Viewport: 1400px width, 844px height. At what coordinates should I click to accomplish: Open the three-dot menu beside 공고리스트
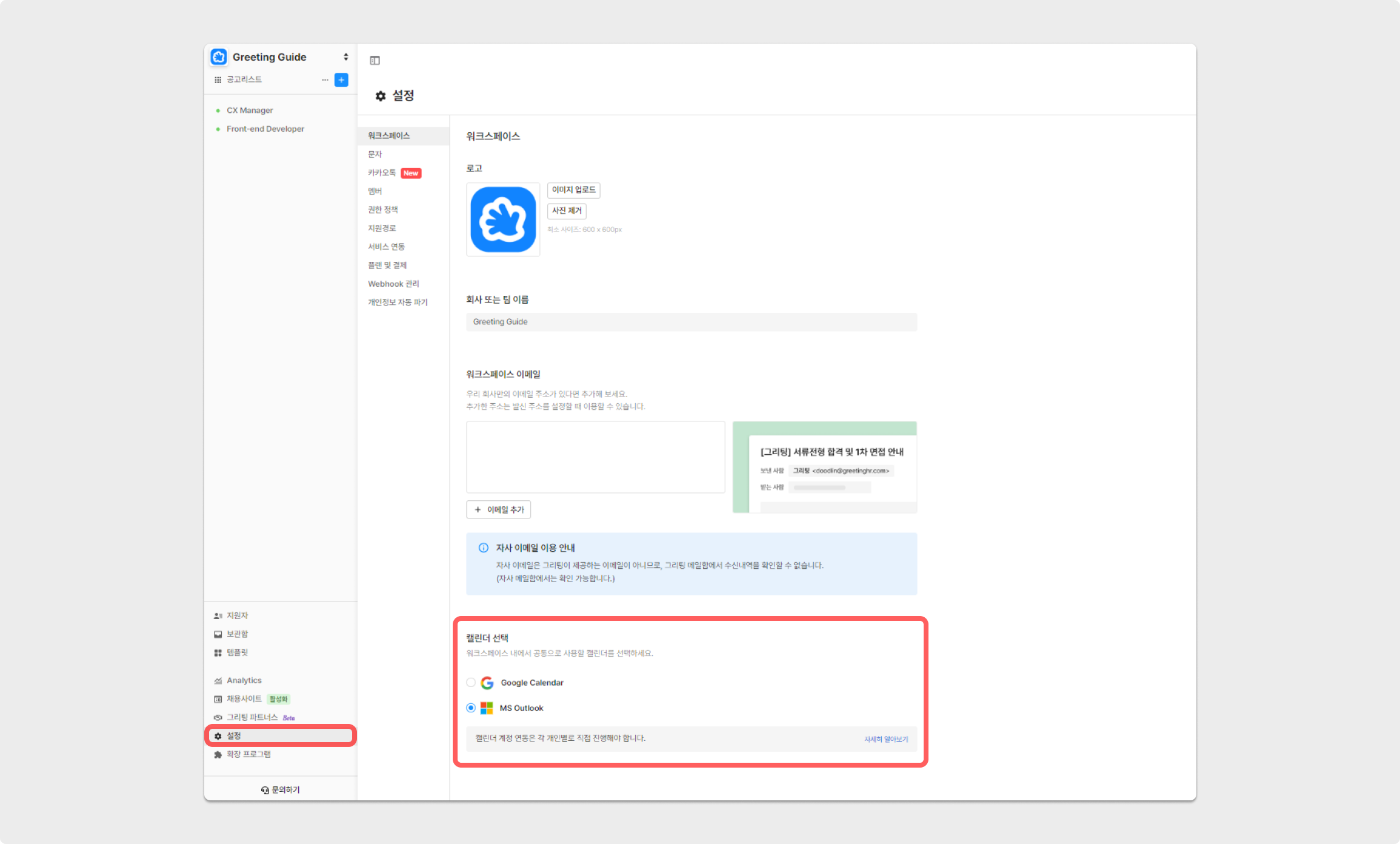click(x=325, y=80)
